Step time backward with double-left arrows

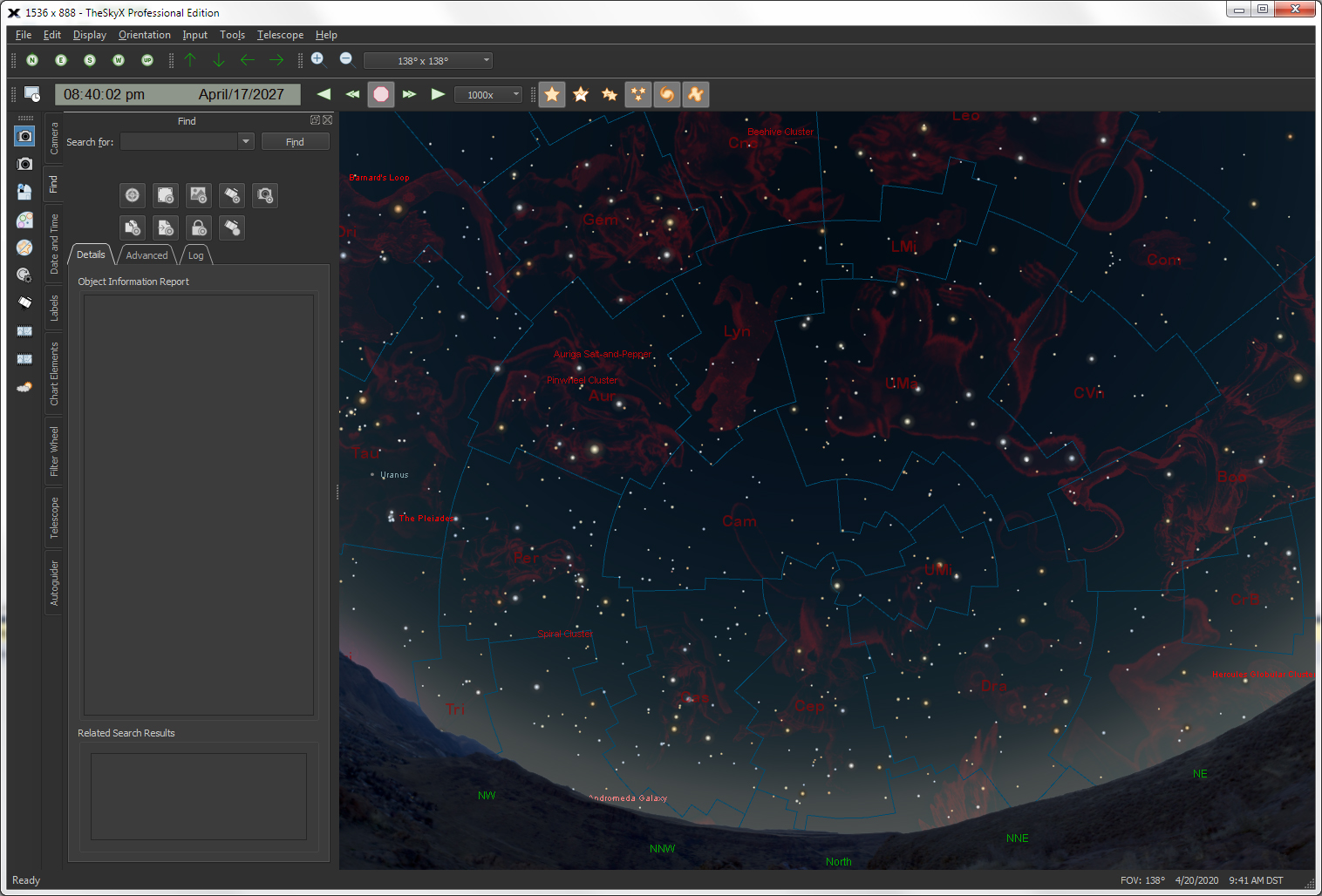point(352,94)
